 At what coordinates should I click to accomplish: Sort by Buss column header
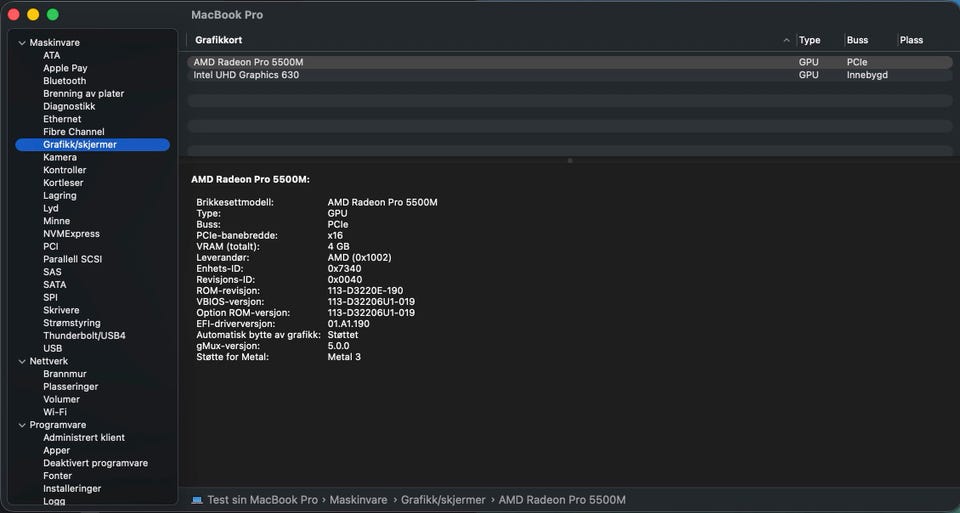pos(857,40)
